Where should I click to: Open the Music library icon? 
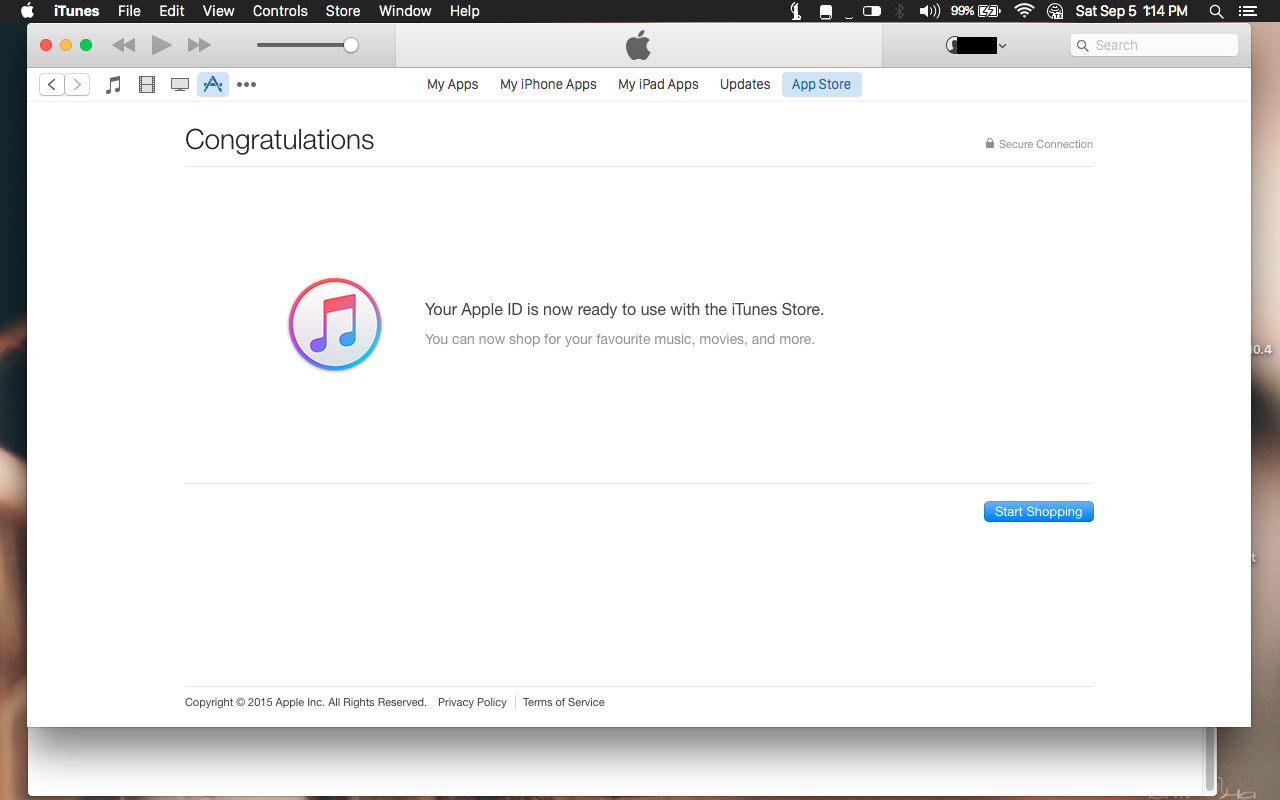114,85
